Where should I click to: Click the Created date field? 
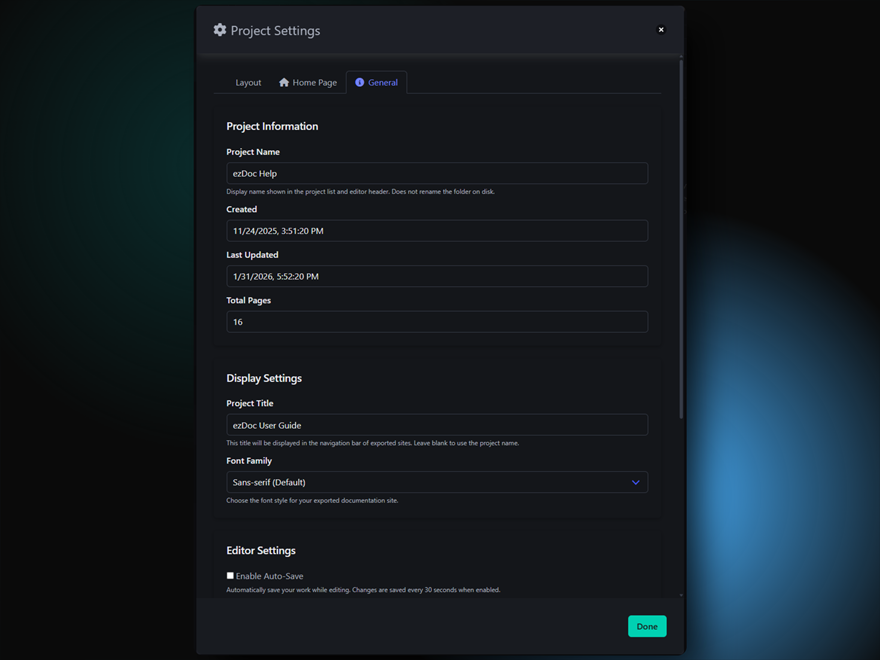click(x=437, y=231)
